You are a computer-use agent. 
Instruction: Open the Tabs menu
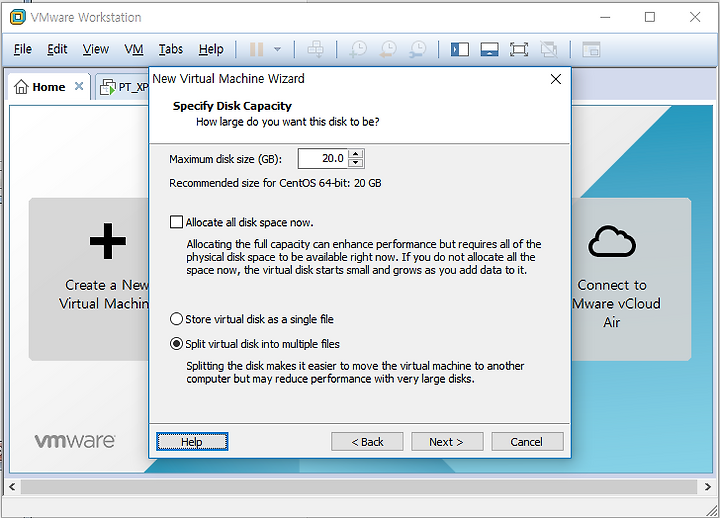[x=171, y=49]
